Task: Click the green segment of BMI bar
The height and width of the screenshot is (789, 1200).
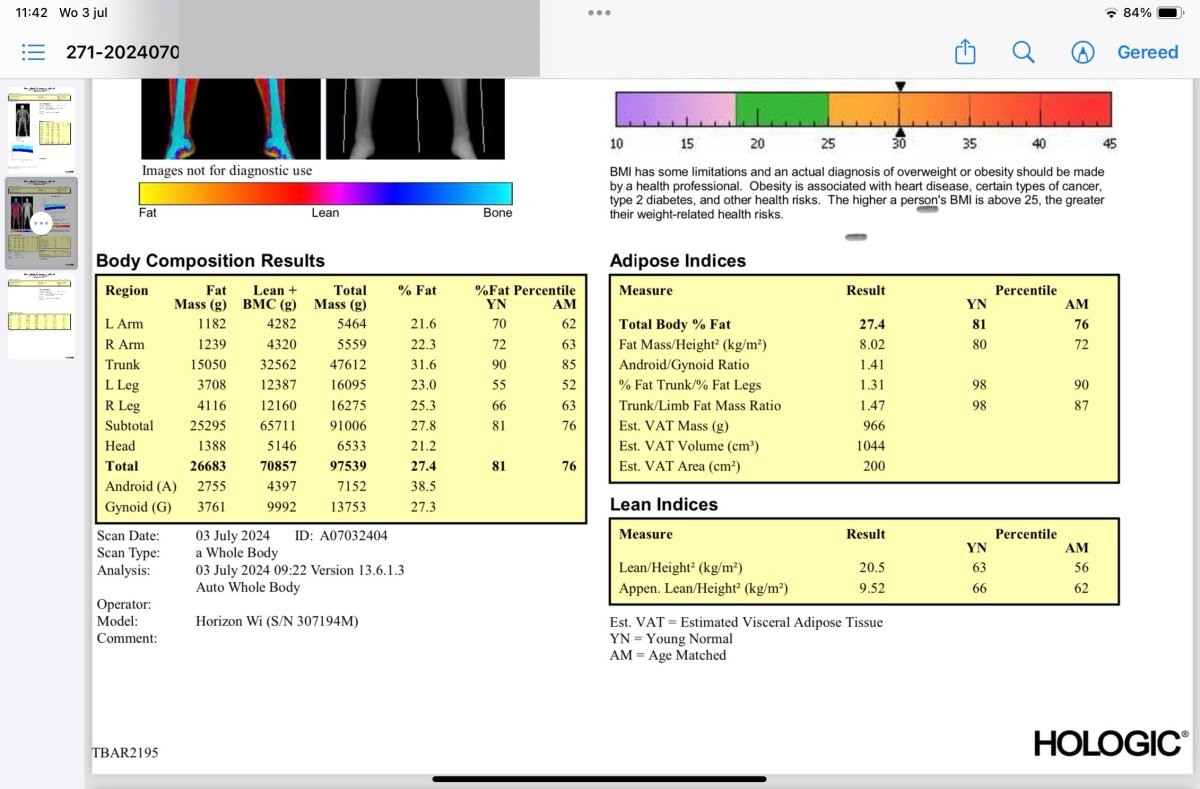Action: click(782, 108)
